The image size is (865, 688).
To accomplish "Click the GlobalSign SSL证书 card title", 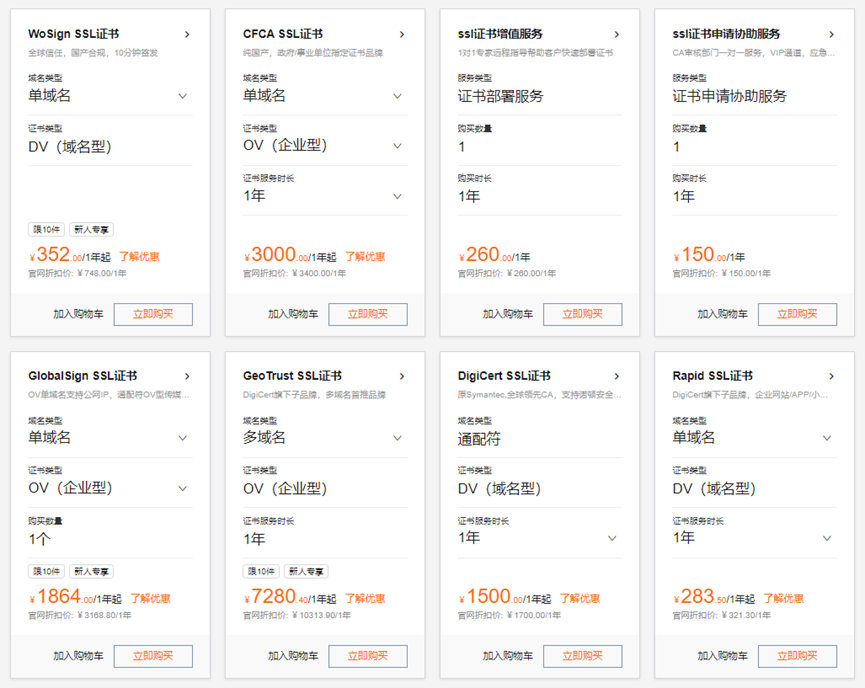I will 83,376.
